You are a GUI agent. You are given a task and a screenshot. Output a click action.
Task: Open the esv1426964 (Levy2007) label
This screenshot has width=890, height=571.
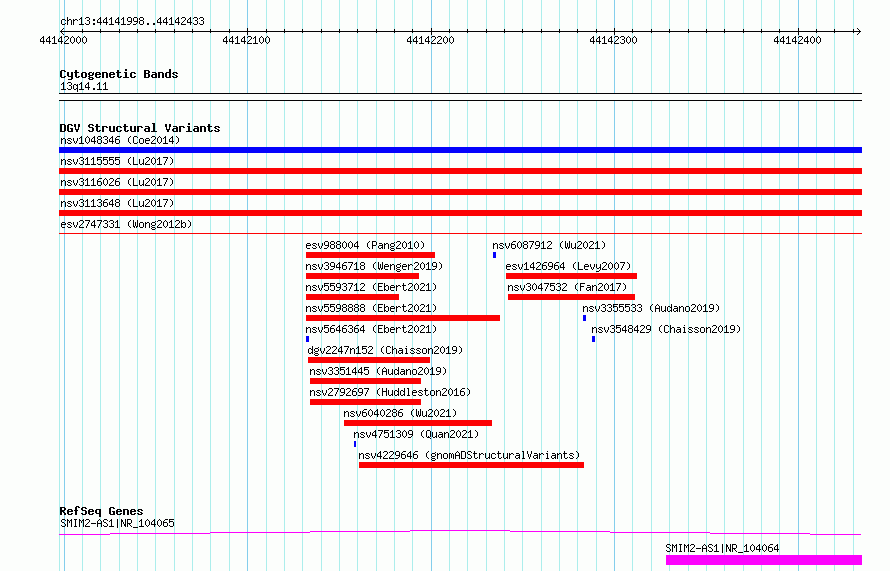coord(568,266)
